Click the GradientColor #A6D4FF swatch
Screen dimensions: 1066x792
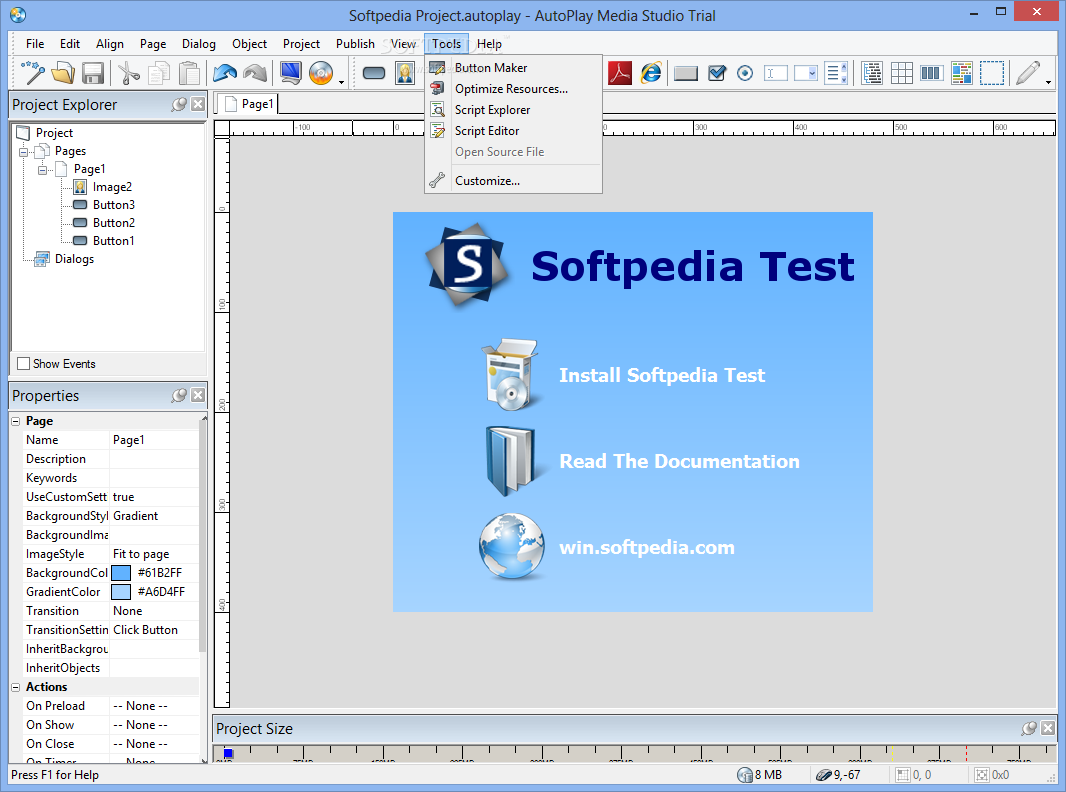coord(121,592)
